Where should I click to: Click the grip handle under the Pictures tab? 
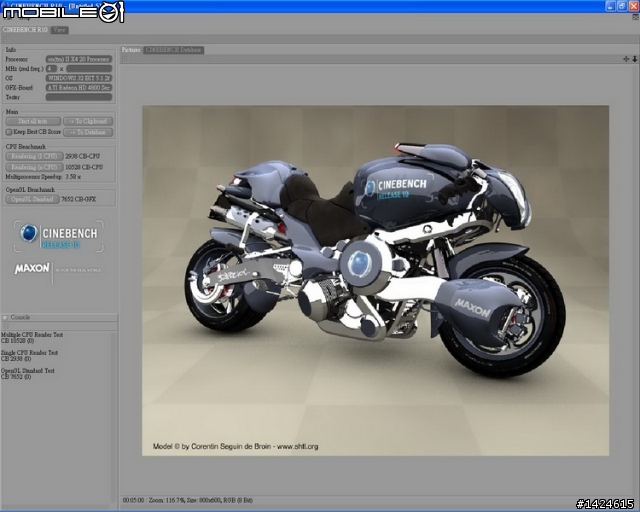pyautogui.click(x=125, y=60)
